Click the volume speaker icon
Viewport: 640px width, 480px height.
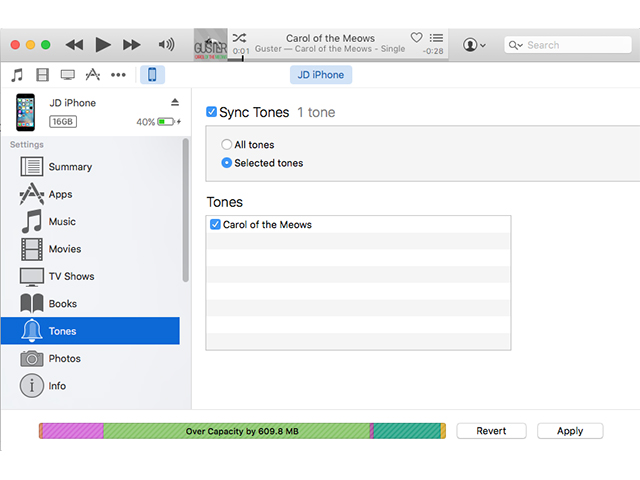(167, 45)
